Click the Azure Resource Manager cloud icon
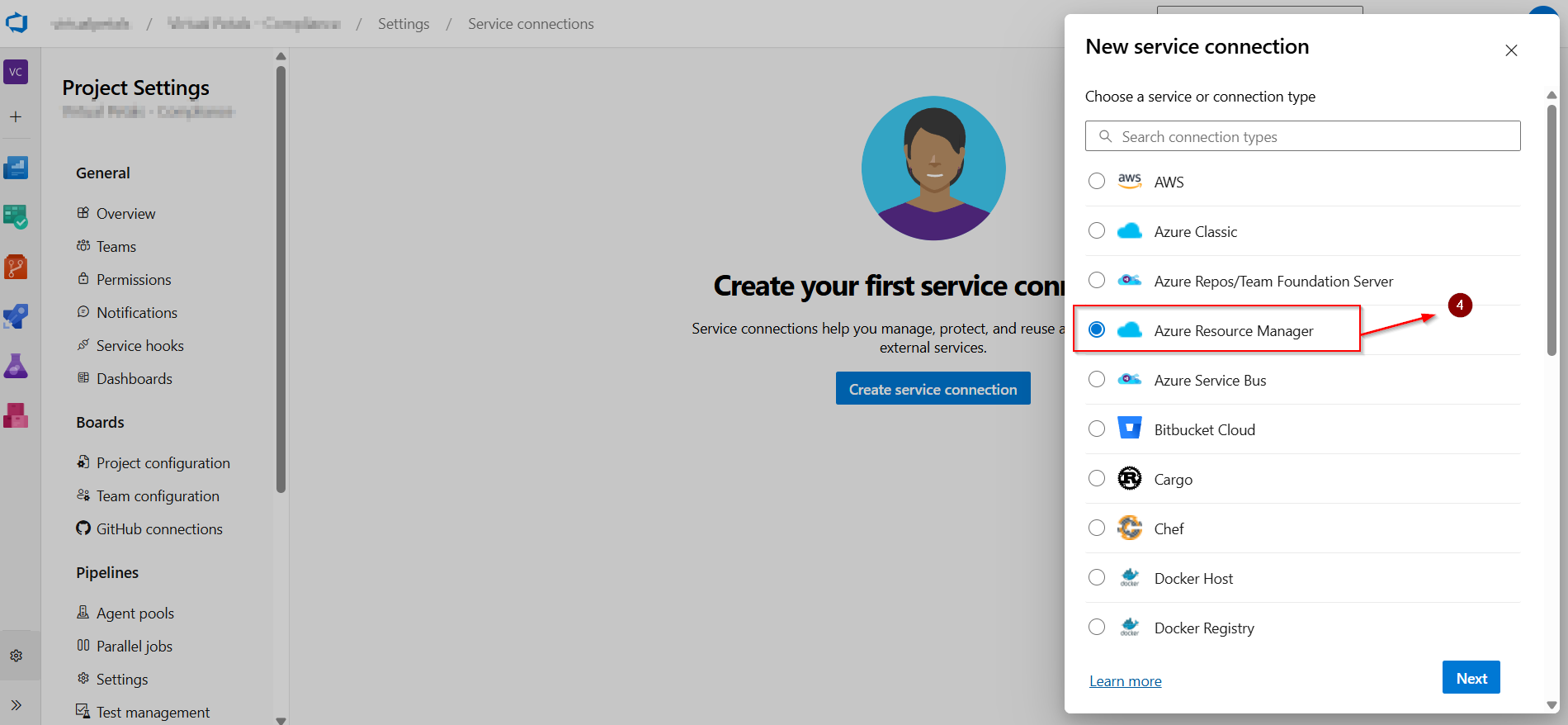 coord(1130,330)
